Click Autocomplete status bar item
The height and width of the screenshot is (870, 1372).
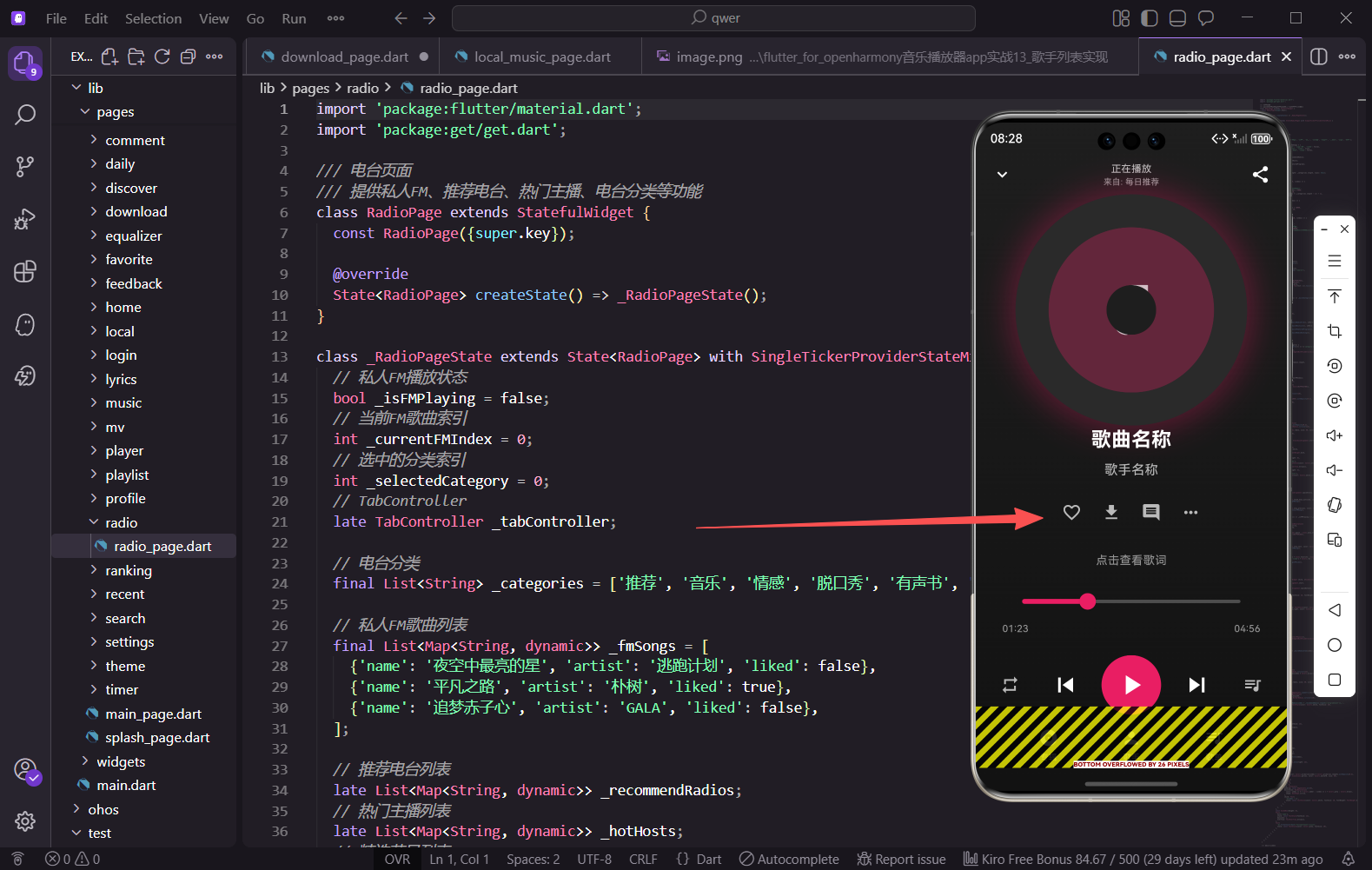[789, 859]
